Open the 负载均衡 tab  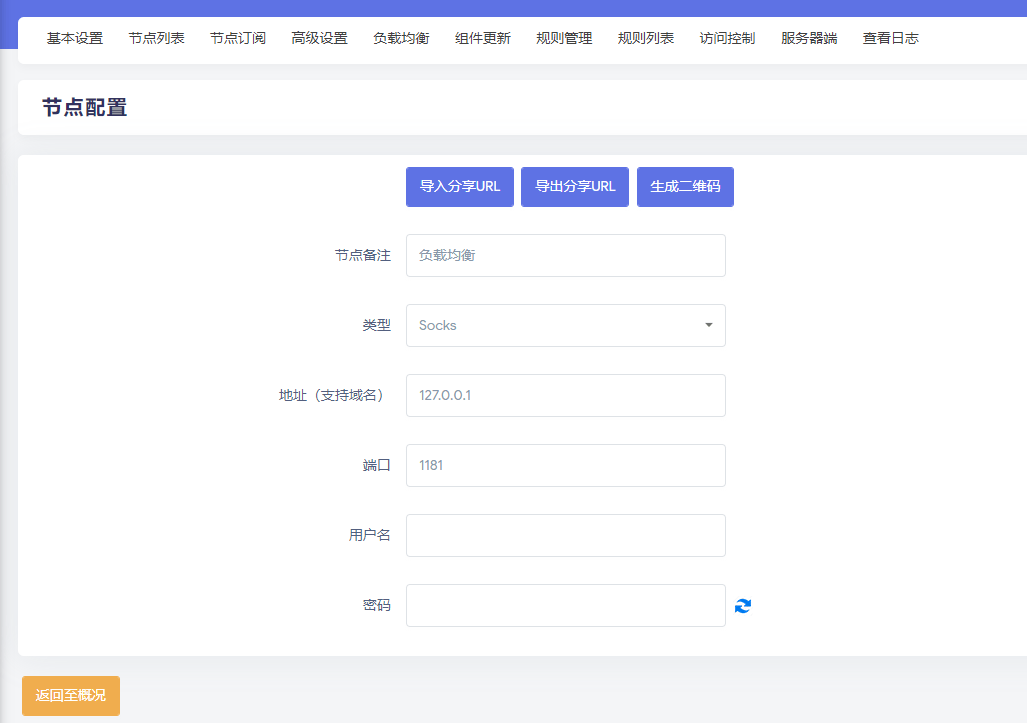pos(401,39)
